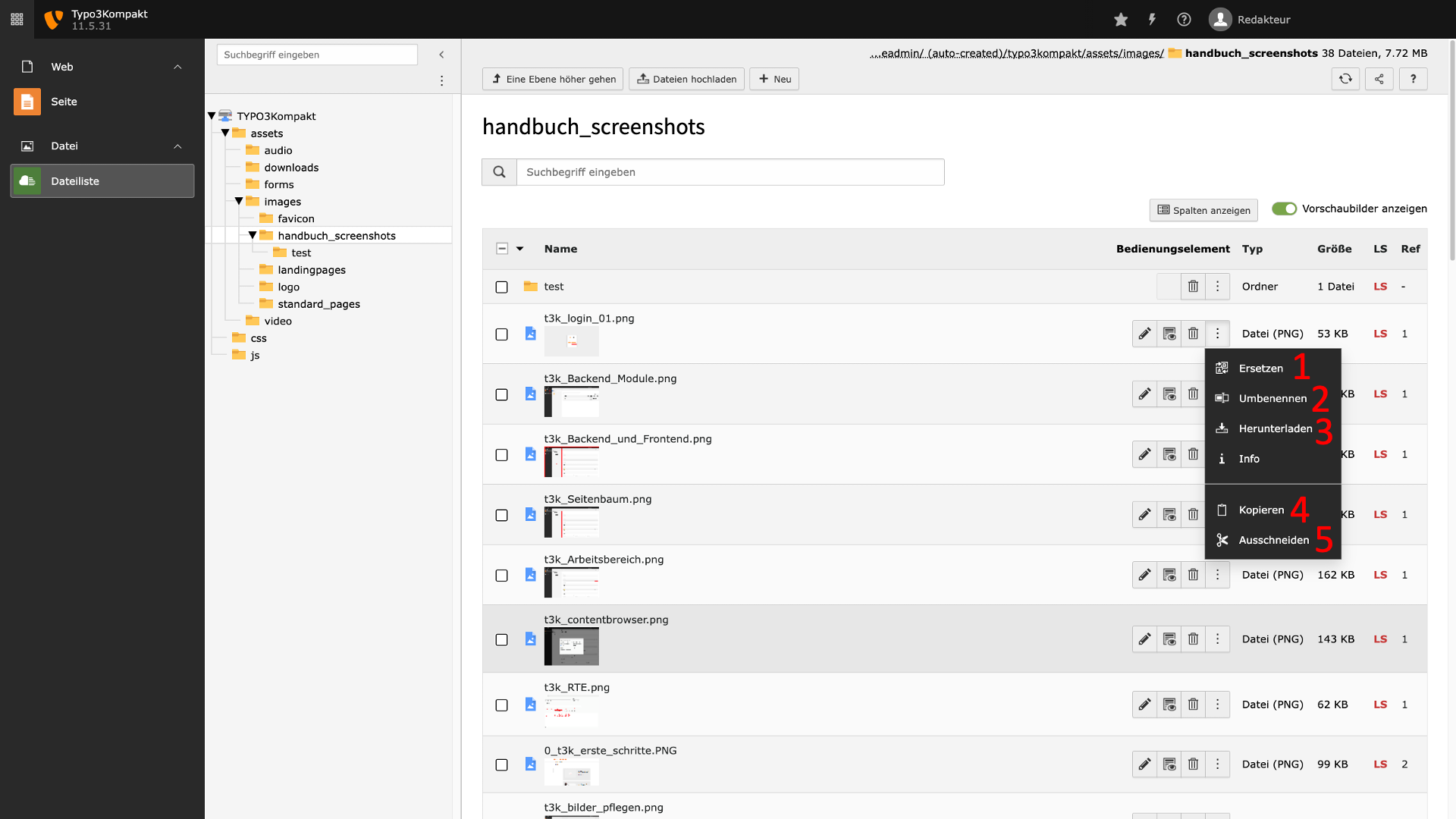Click the reload file list icon
Image resolution: width=1456 pixels, height=819 pixels.
pyautogui.click(x=1345, y=79)
